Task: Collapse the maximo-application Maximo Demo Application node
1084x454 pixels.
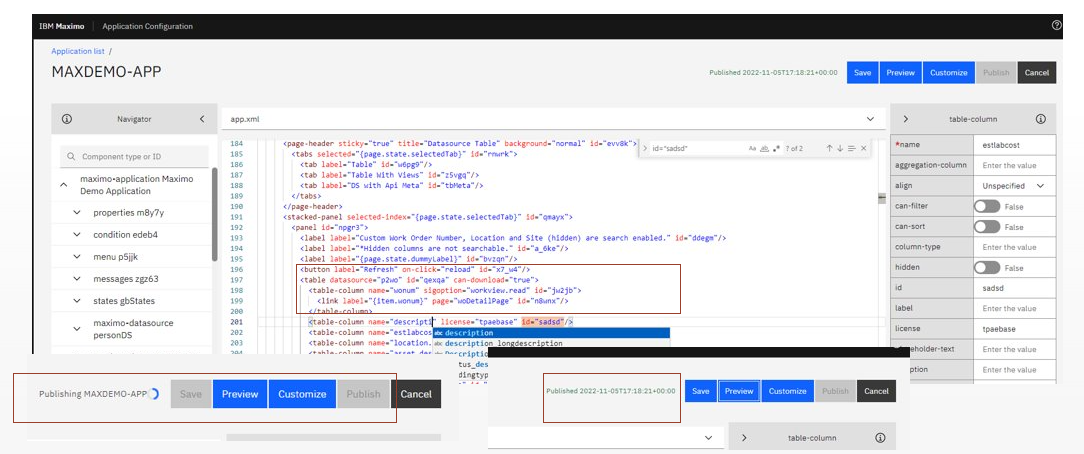Action: coord(64,185)
